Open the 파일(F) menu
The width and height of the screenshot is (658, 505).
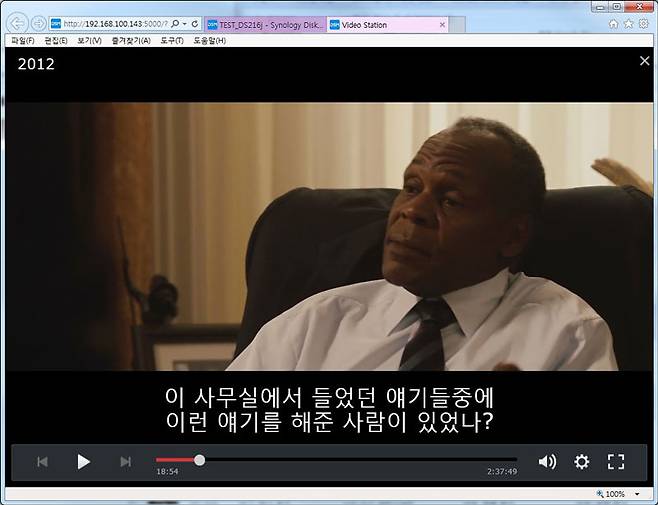(23, 40)
